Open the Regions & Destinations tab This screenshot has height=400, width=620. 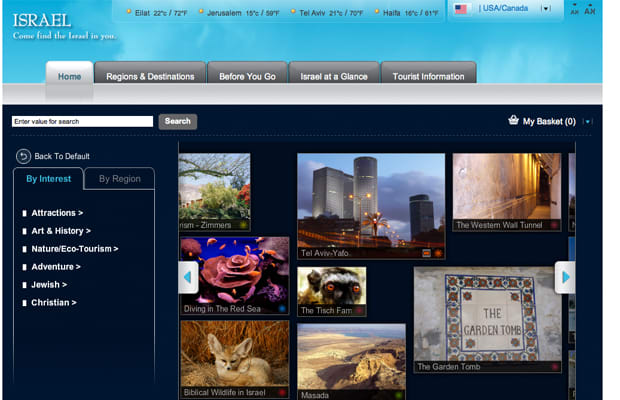150,74
